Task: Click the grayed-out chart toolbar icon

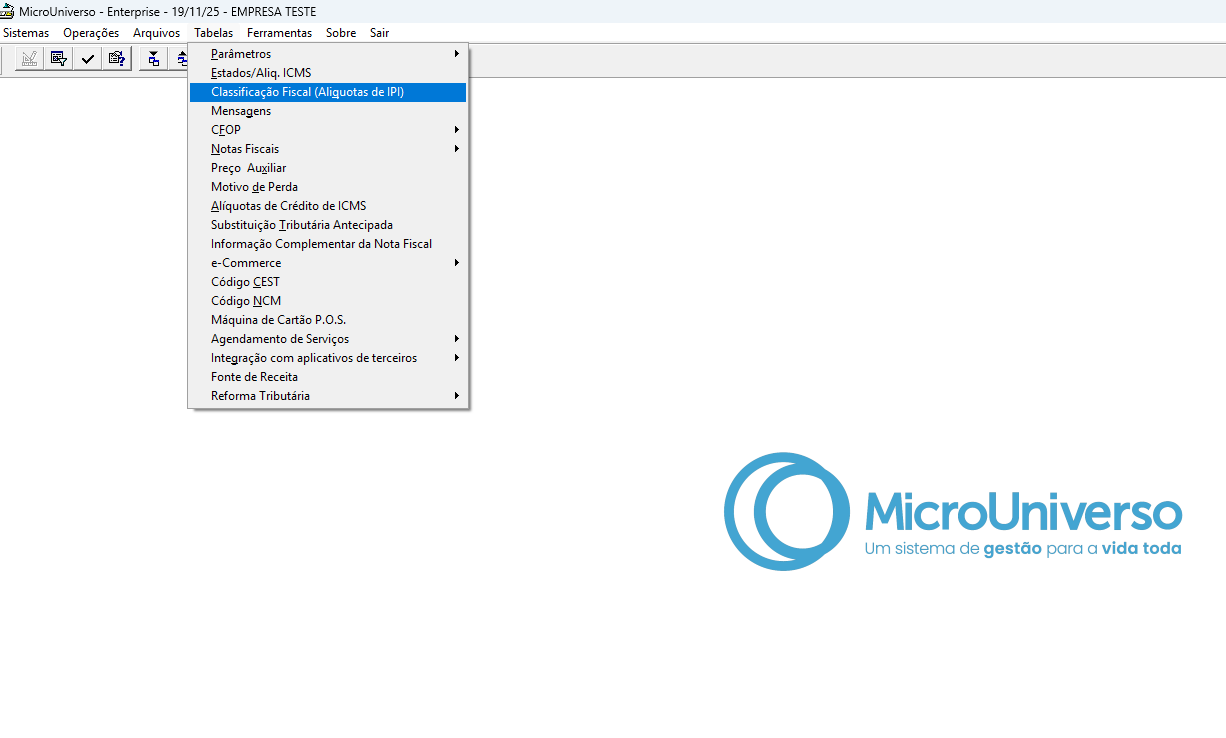Action: coord(30,59)
